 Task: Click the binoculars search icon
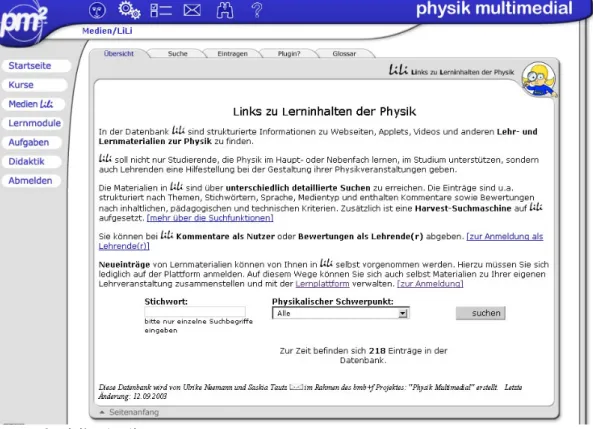pyautogui.click(x=225, y=10)
